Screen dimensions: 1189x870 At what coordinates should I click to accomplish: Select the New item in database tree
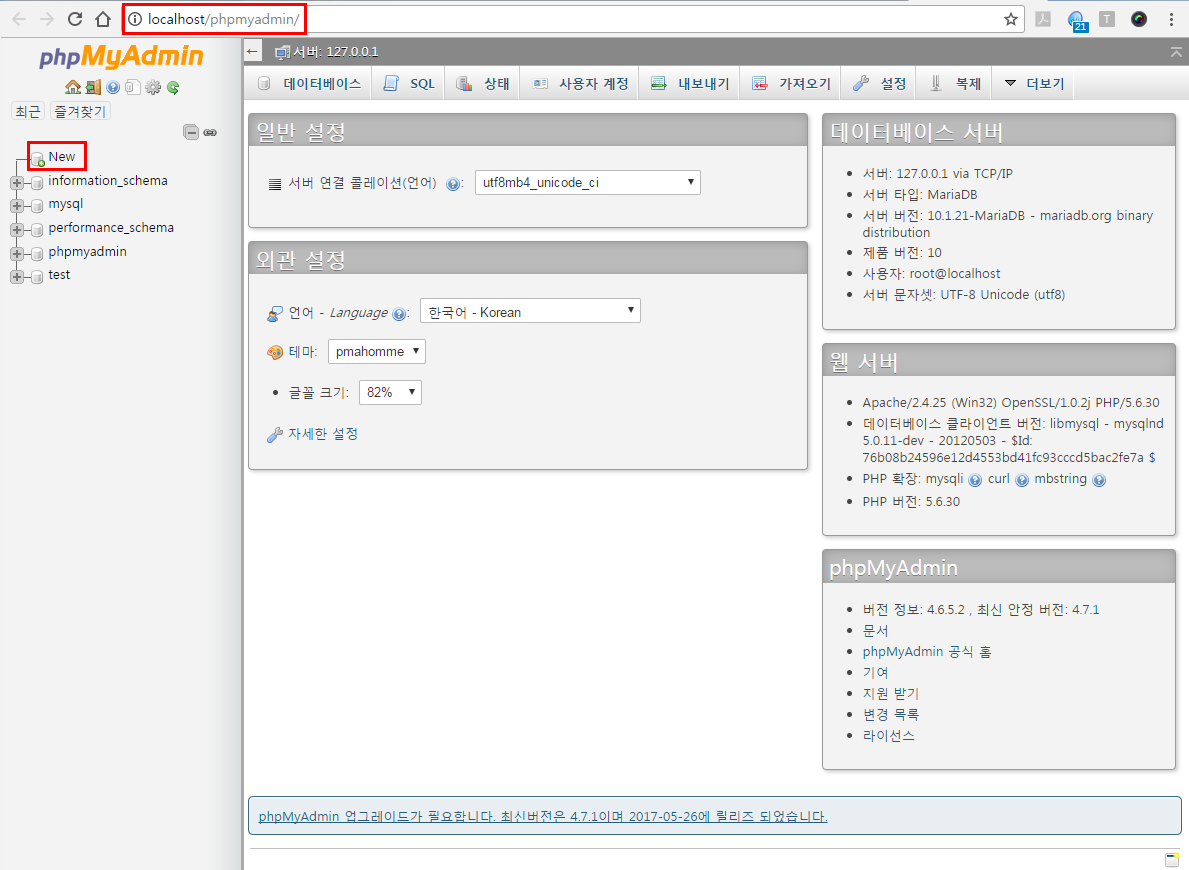61,157
